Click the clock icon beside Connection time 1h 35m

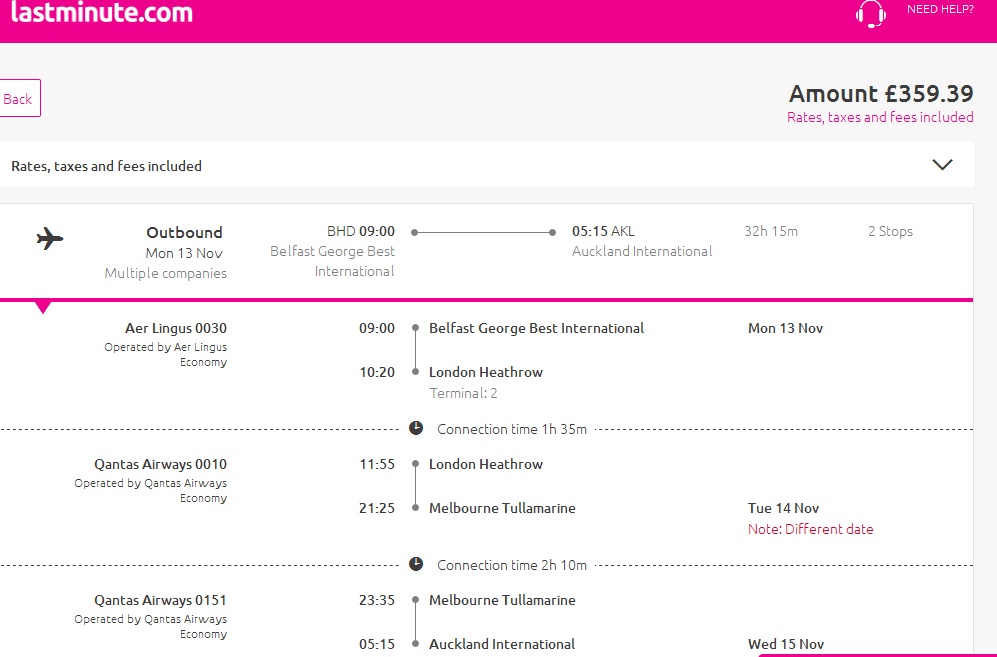pos(416,428)
